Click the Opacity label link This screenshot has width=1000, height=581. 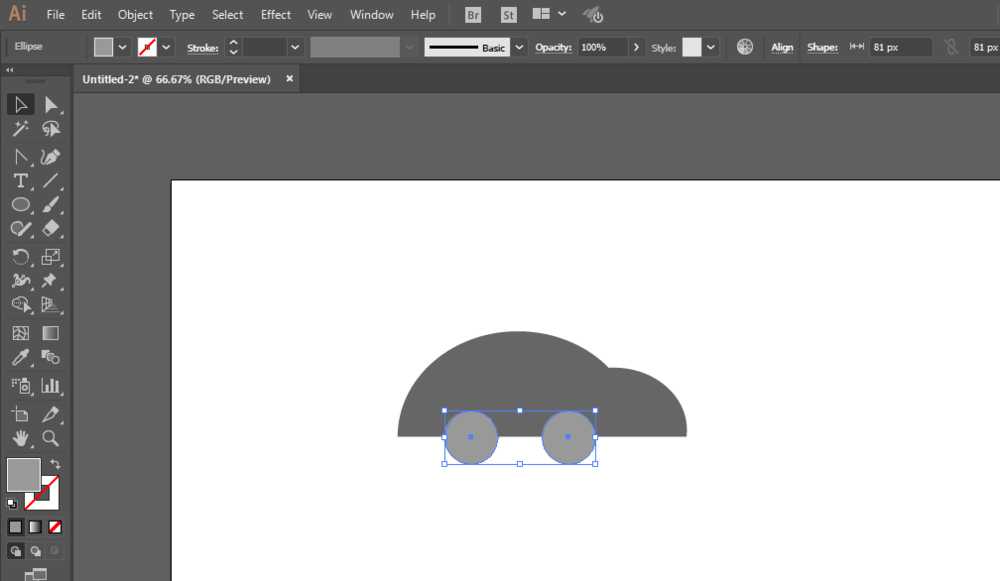coord(553,47)
